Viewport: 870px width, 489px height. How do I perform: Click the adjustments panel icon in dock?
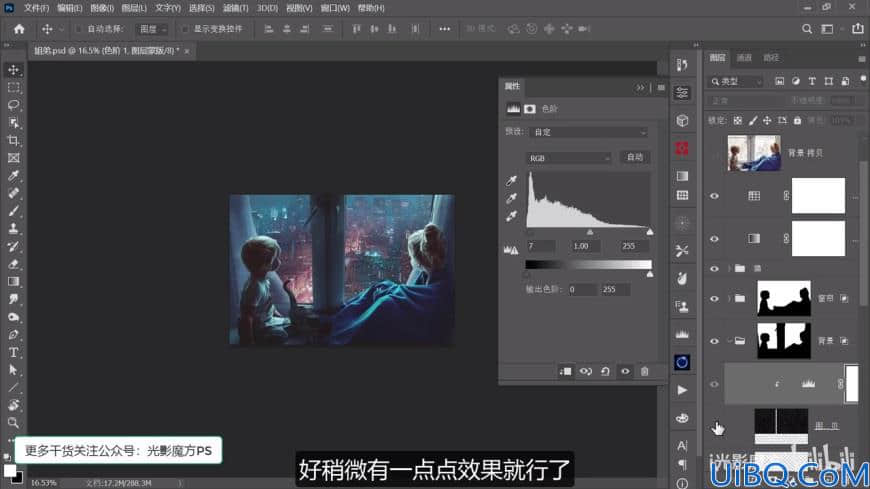[682, 93]
